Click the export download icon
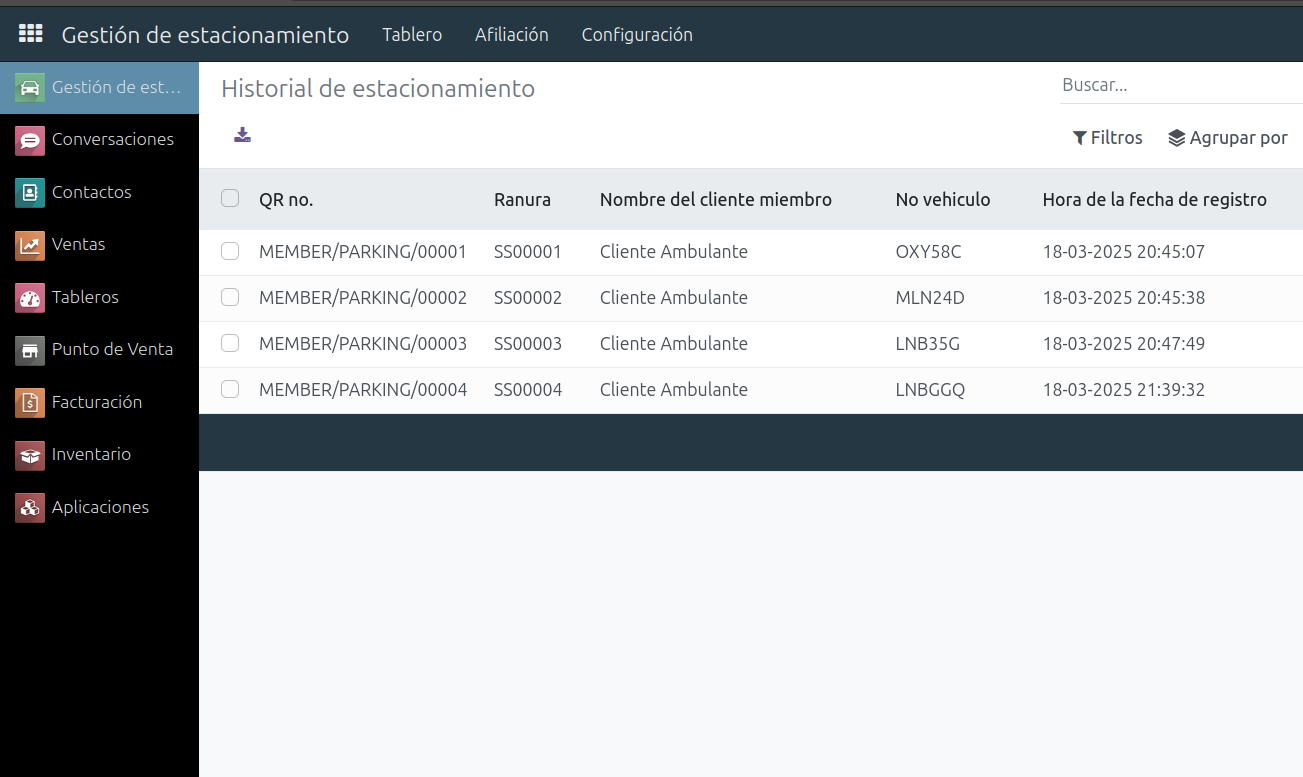This screenshot has height=777, width=1303. 242,135
